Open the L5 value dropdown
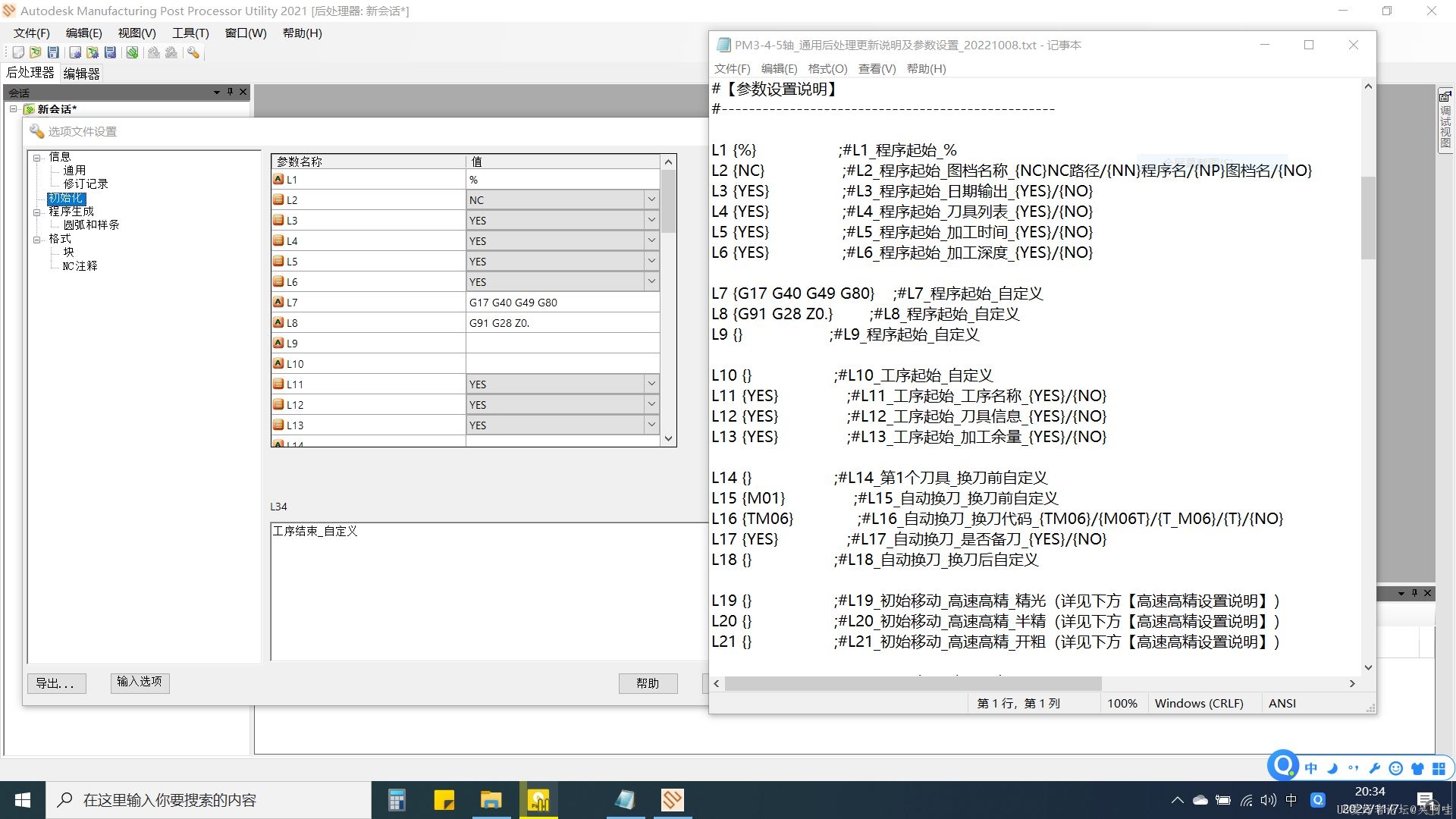This screenshot has width=1456, height=819. pos(651,261)
